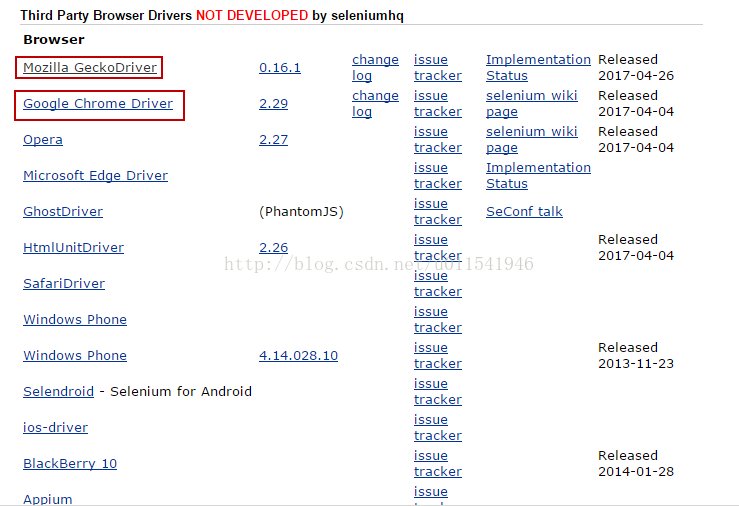This screenshot has height=506, width=739.
Task: Open Implementation Status for Microsoft Edge Driver
Action: (x=538, y=175)
